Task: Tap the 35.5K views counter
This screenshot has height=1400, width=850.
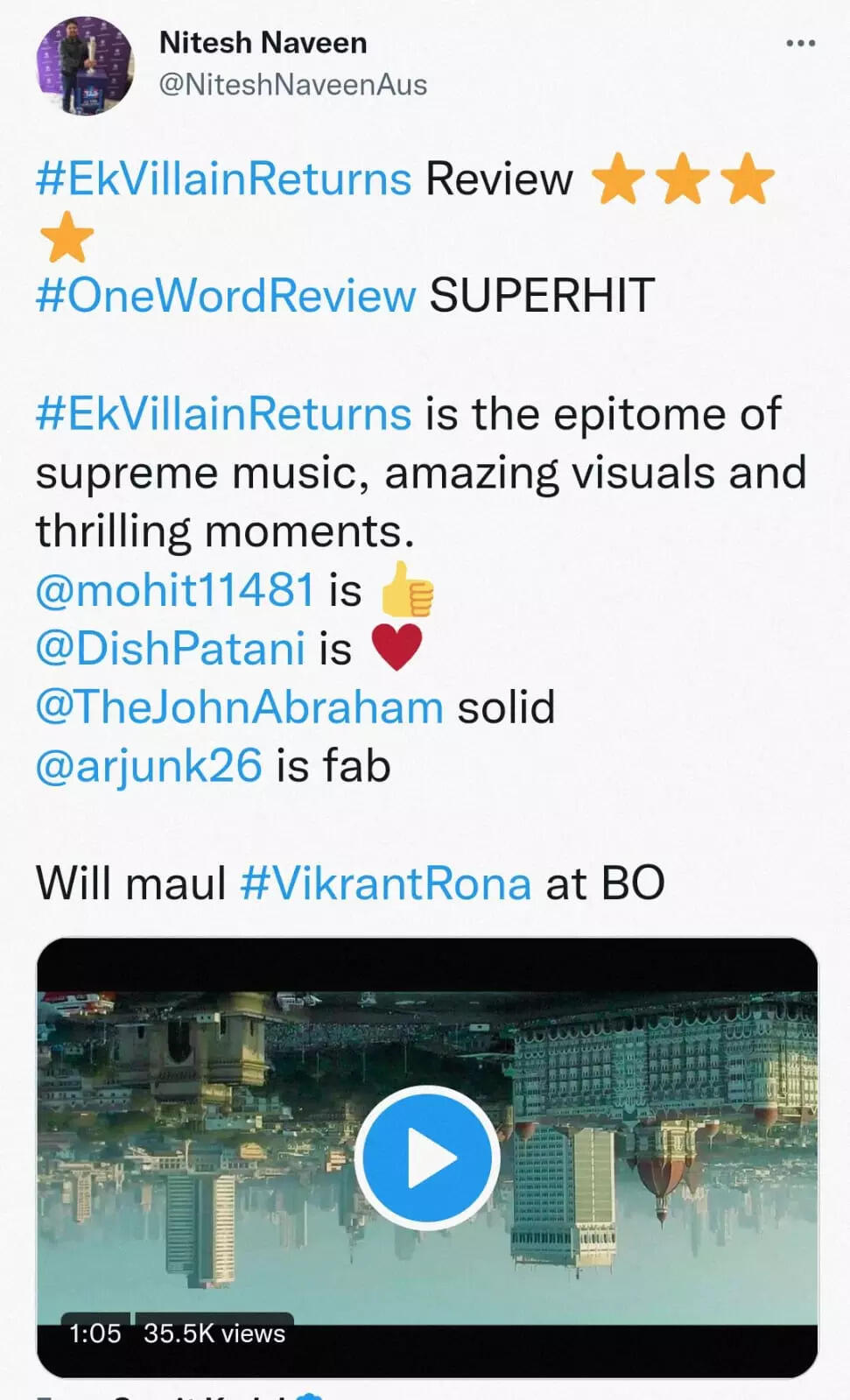Action: point(214,1333)
